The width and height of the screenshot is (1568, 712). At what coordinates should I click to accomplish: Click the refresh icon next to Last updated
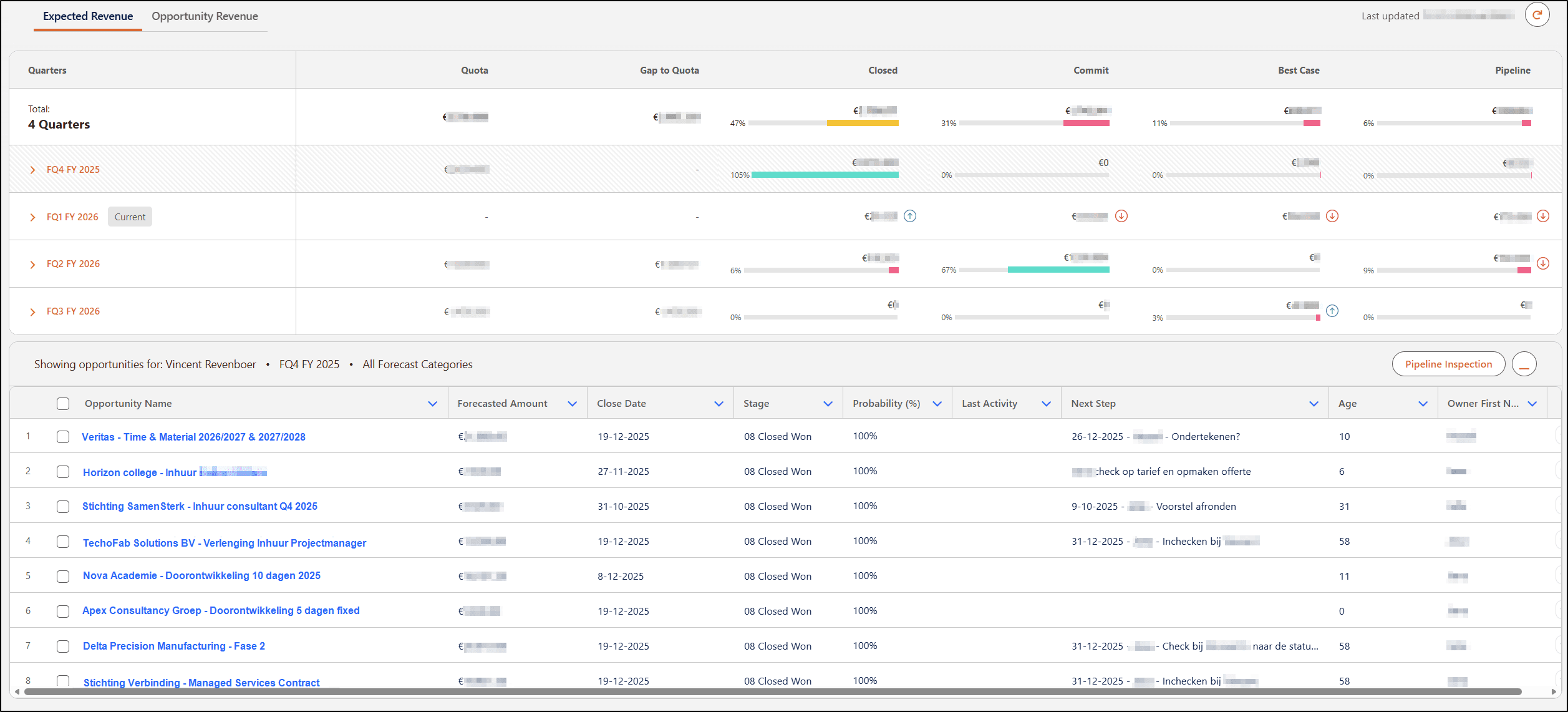[x=1537, y=15]
